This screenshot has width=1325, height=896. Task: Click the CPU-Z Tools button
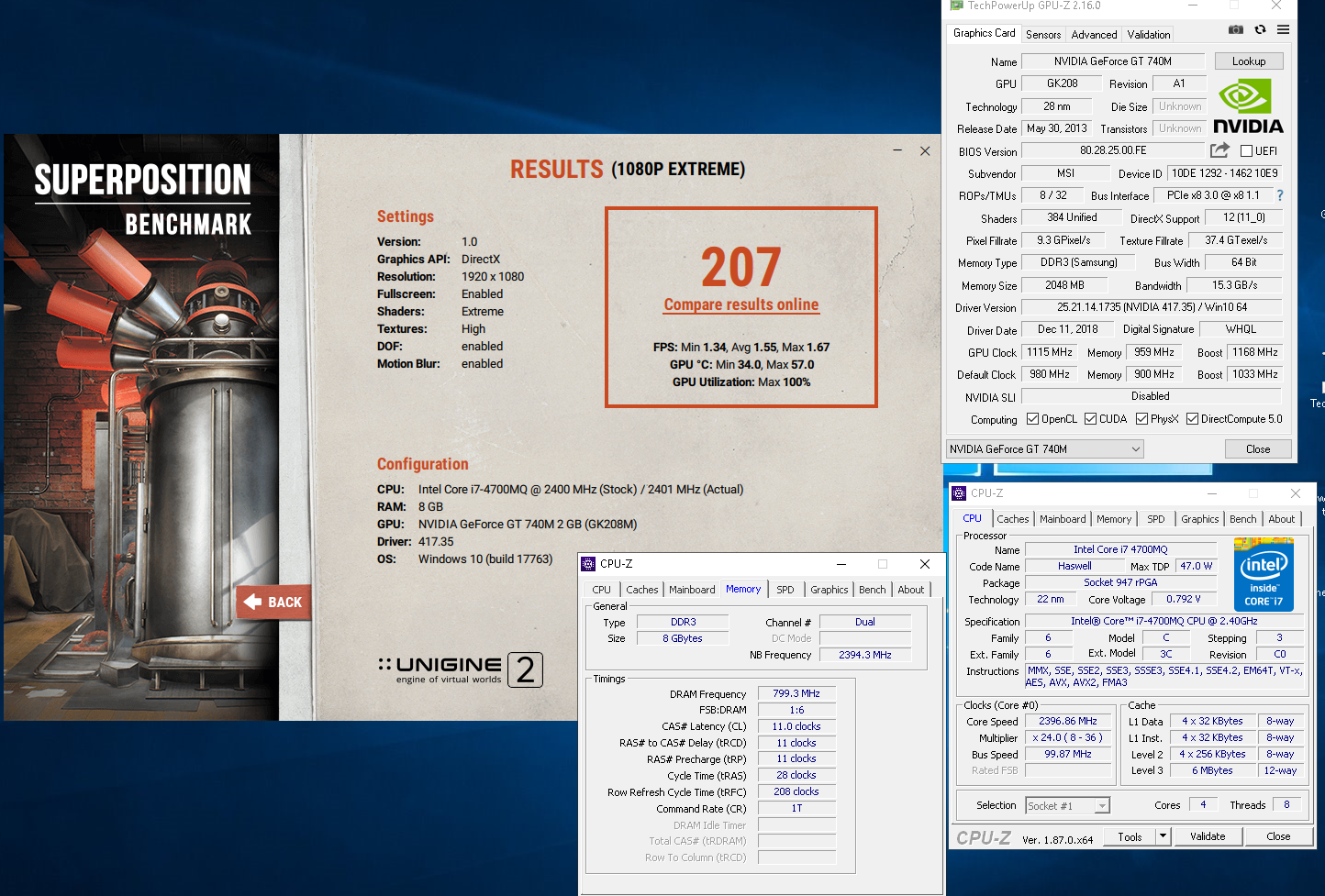[1130, 836]
